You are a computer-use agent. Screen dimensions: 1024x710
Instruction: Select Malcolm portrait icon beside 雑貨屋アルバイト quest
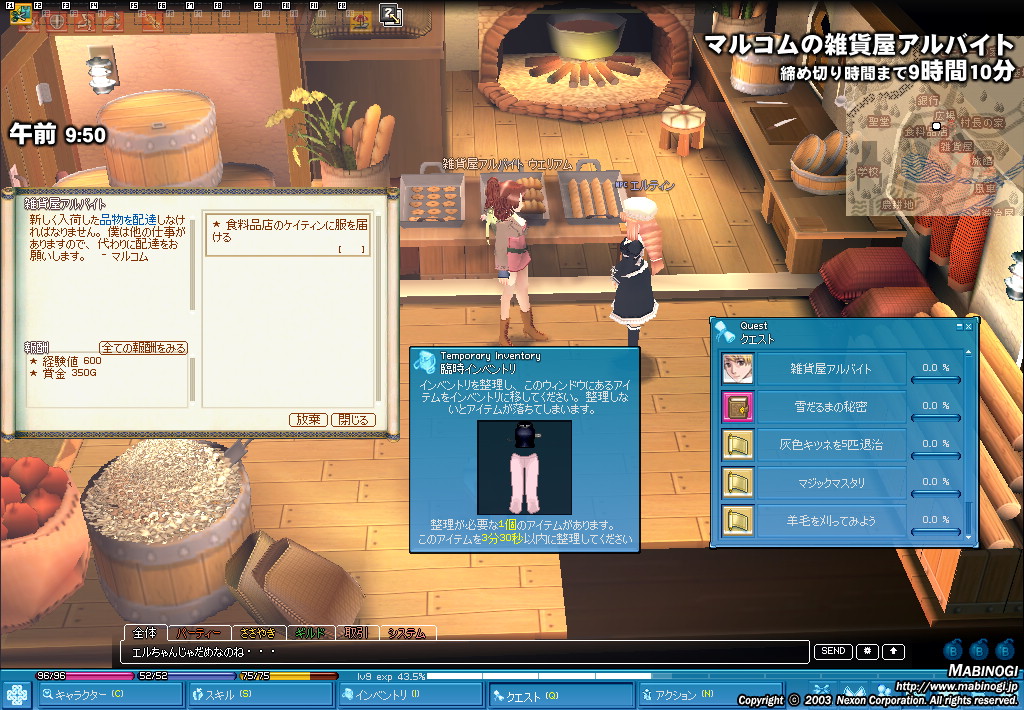[x=737, y=368]
